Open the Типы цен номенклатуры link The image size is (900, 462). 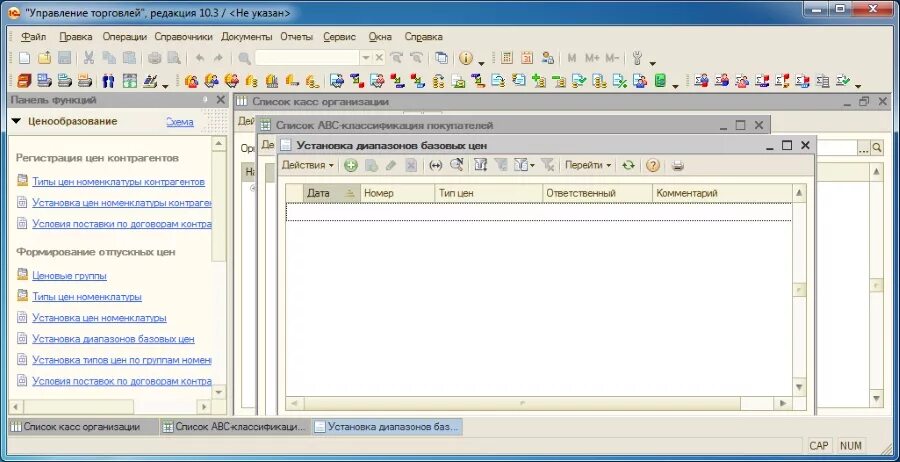(87, 297)
